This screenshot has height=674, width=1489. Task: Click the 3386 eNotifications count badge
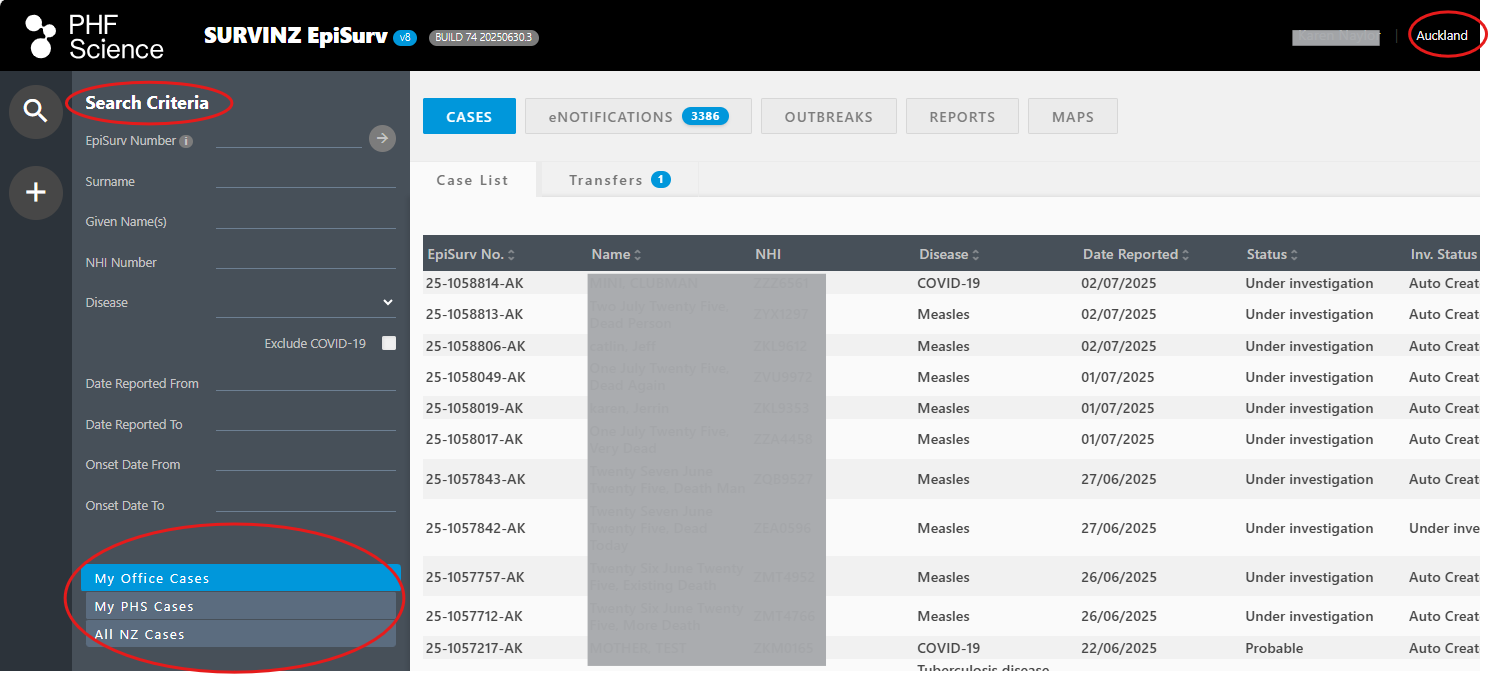[x=705, y=116]
